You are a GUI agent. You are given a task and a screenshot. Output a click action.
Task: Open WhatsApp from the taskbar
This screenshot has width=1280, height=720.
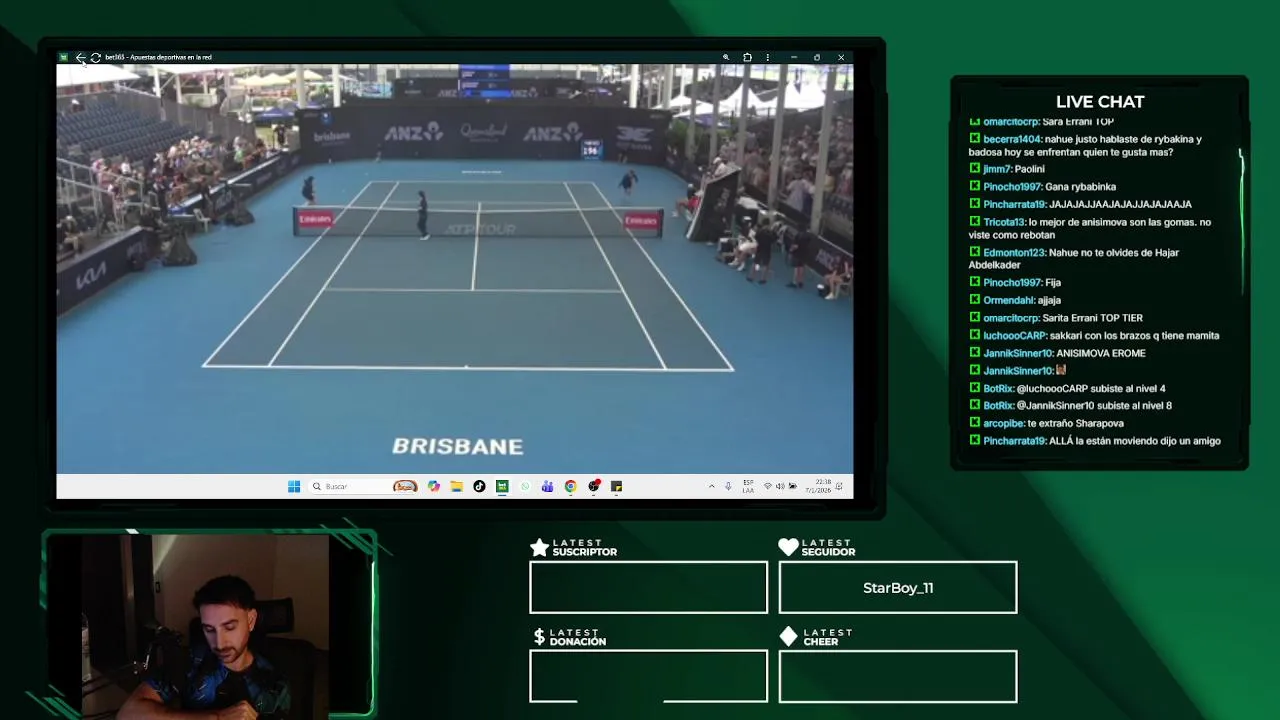(x=525, y=486)
